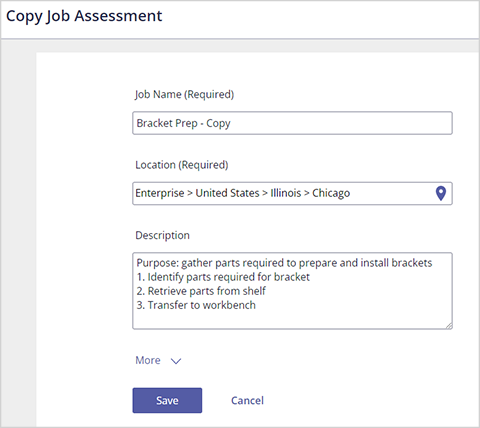Open the location picker pin icon
Viewport: 480px width, 428px height.
click(x=441, y=193)
